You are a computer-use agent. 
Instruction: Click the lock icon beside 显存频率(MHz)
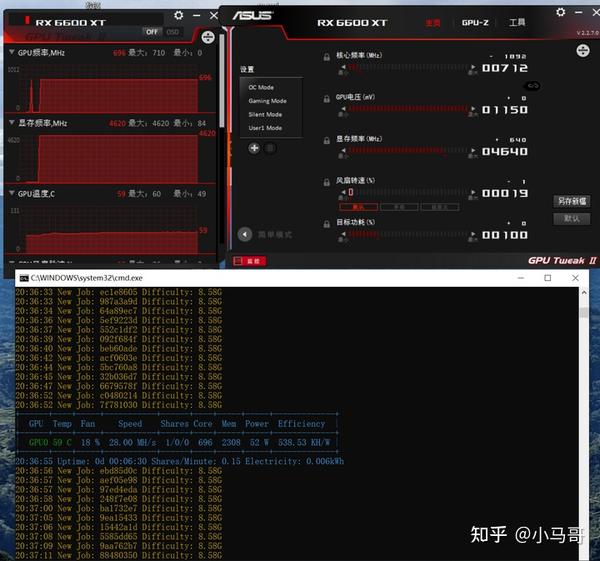[326, 141]
